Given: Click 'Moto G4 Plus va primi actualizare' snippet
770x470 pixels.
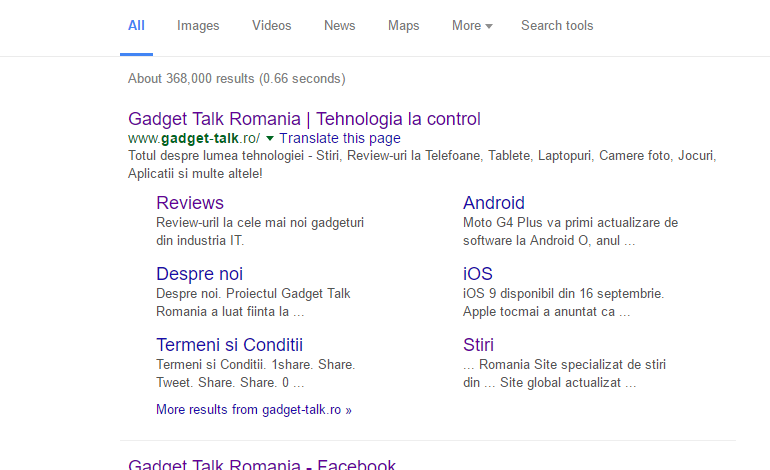Looking at the screenshot, I should (x=570, y=231).
